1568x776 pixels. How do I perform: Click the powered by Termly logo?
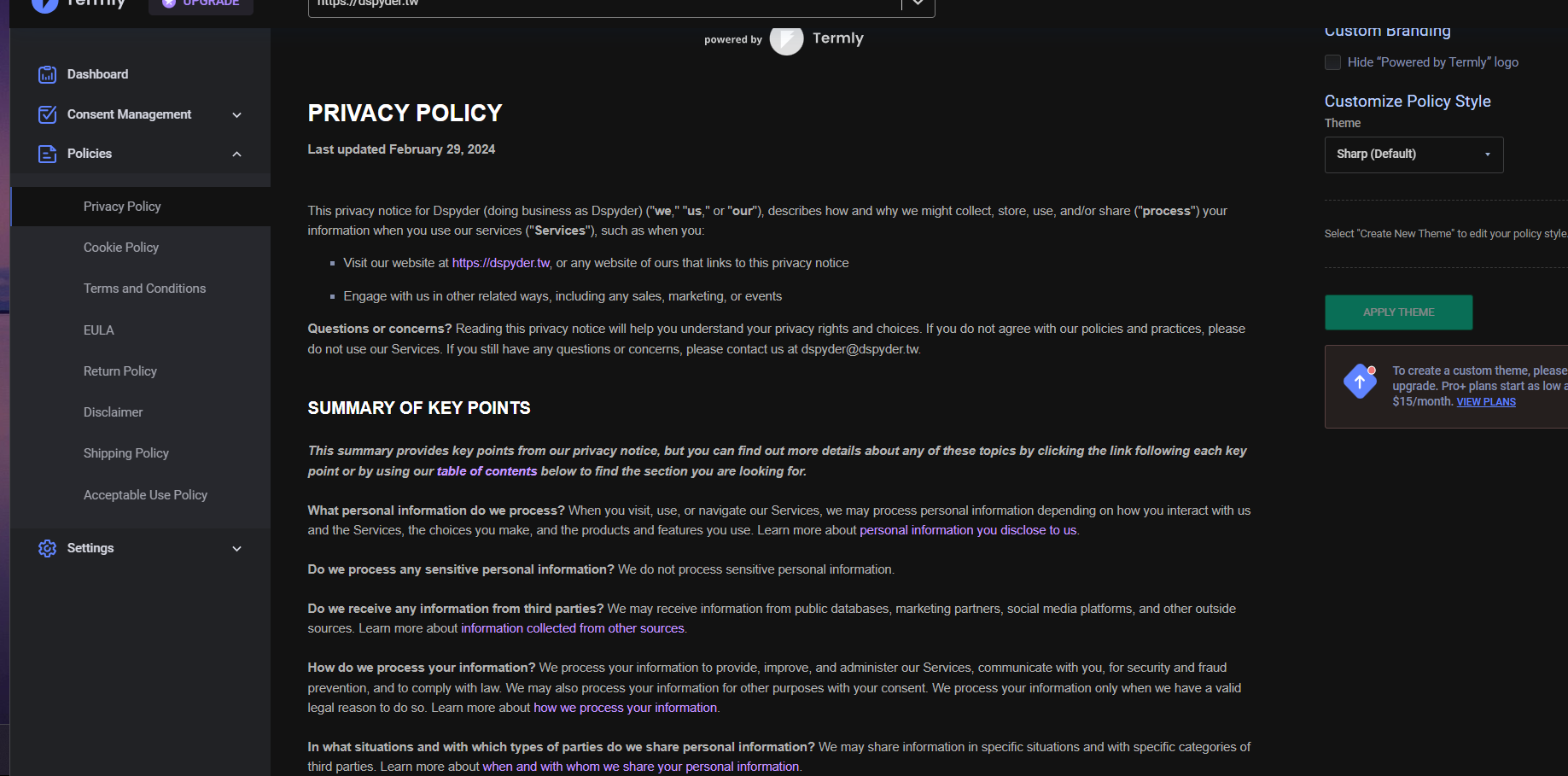point(786,39)
